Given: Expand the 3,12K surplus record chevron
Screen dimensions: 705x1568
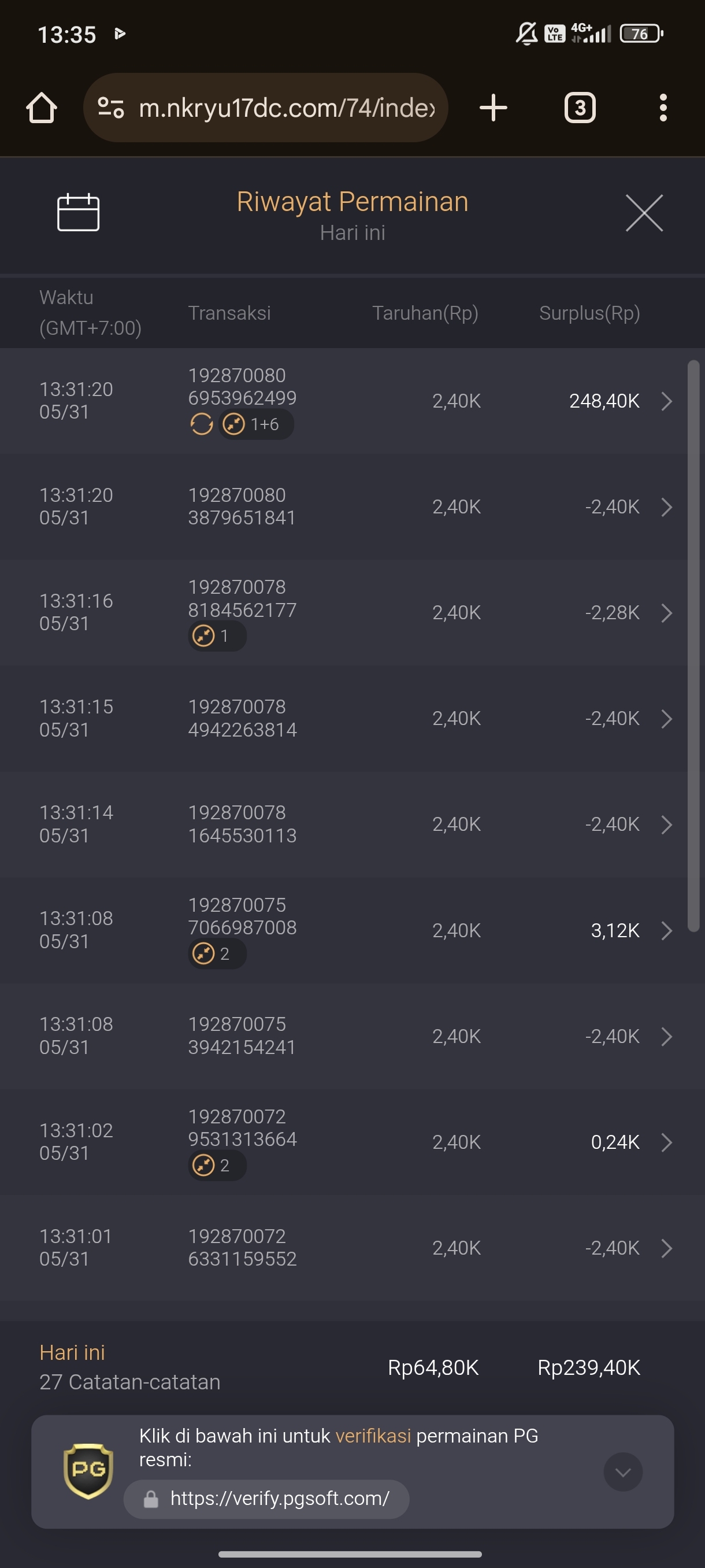Looking at the screenshot, I should click(x=667, y=931).
